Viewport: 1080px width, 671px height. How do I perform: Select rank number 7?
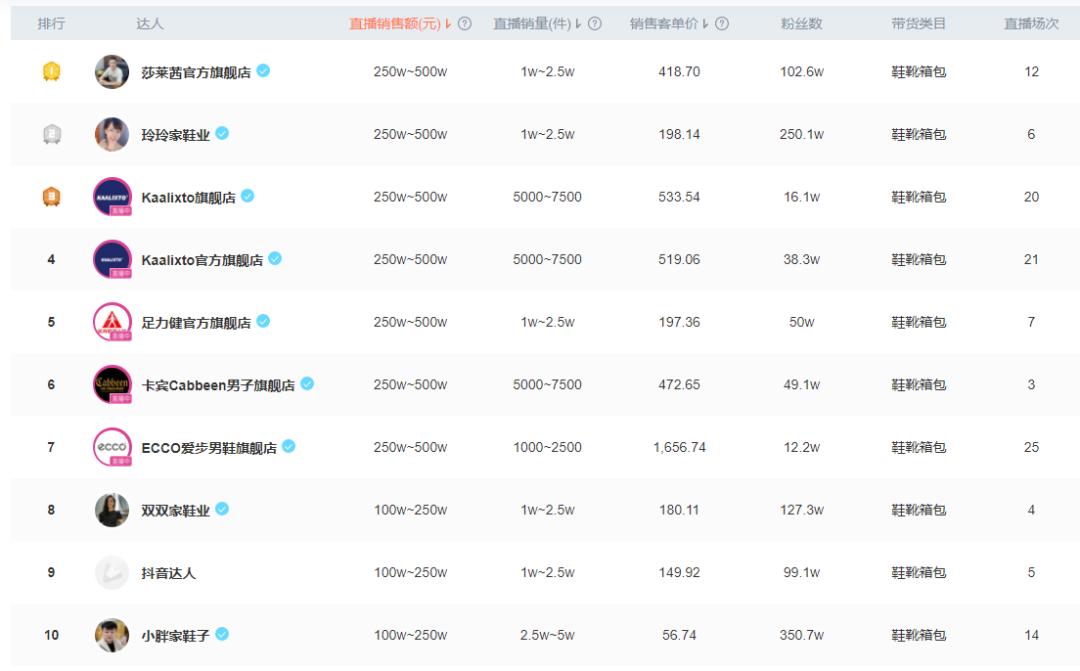coord(51,447)
